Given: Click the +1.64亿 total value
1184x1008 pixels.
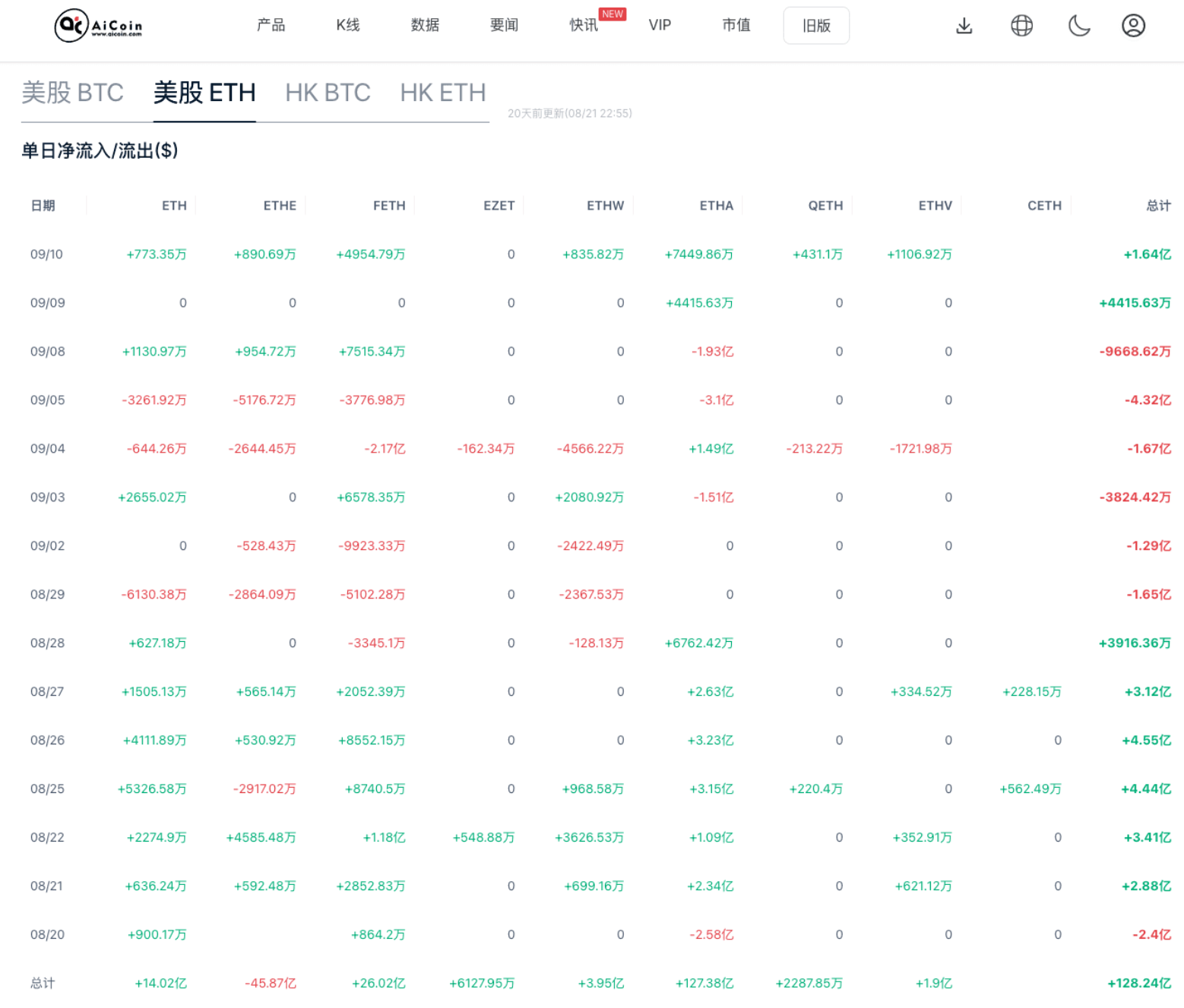Looking at the screenshot, I should click(1147, 254).
